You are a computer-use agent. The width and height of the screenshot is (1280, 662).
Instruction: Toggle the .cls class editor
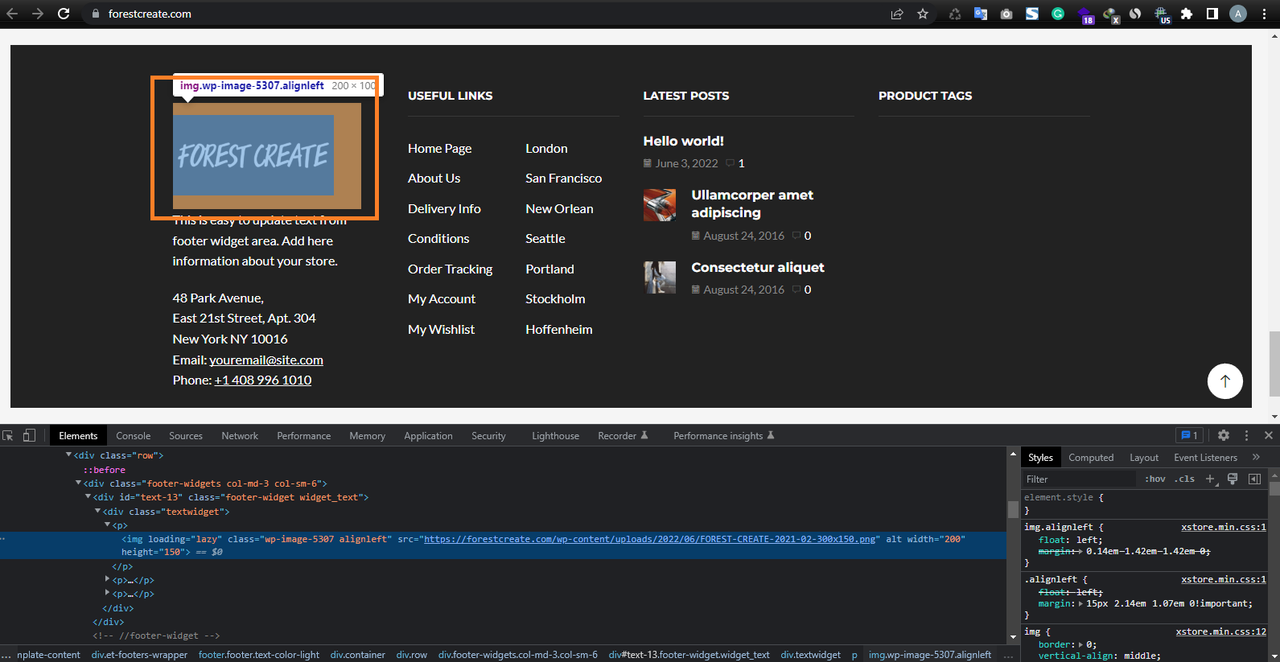click(1185, 479)
